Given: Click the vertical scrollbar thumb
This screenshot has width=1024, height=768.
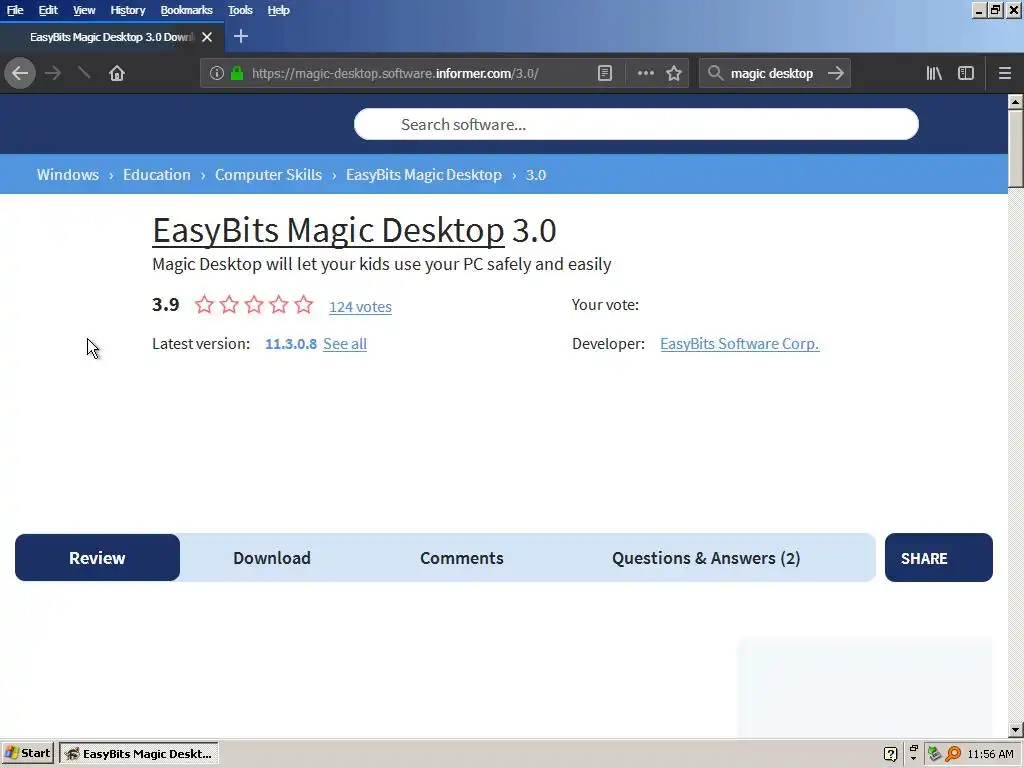Looking at the screenshot, I should 1016,149.
